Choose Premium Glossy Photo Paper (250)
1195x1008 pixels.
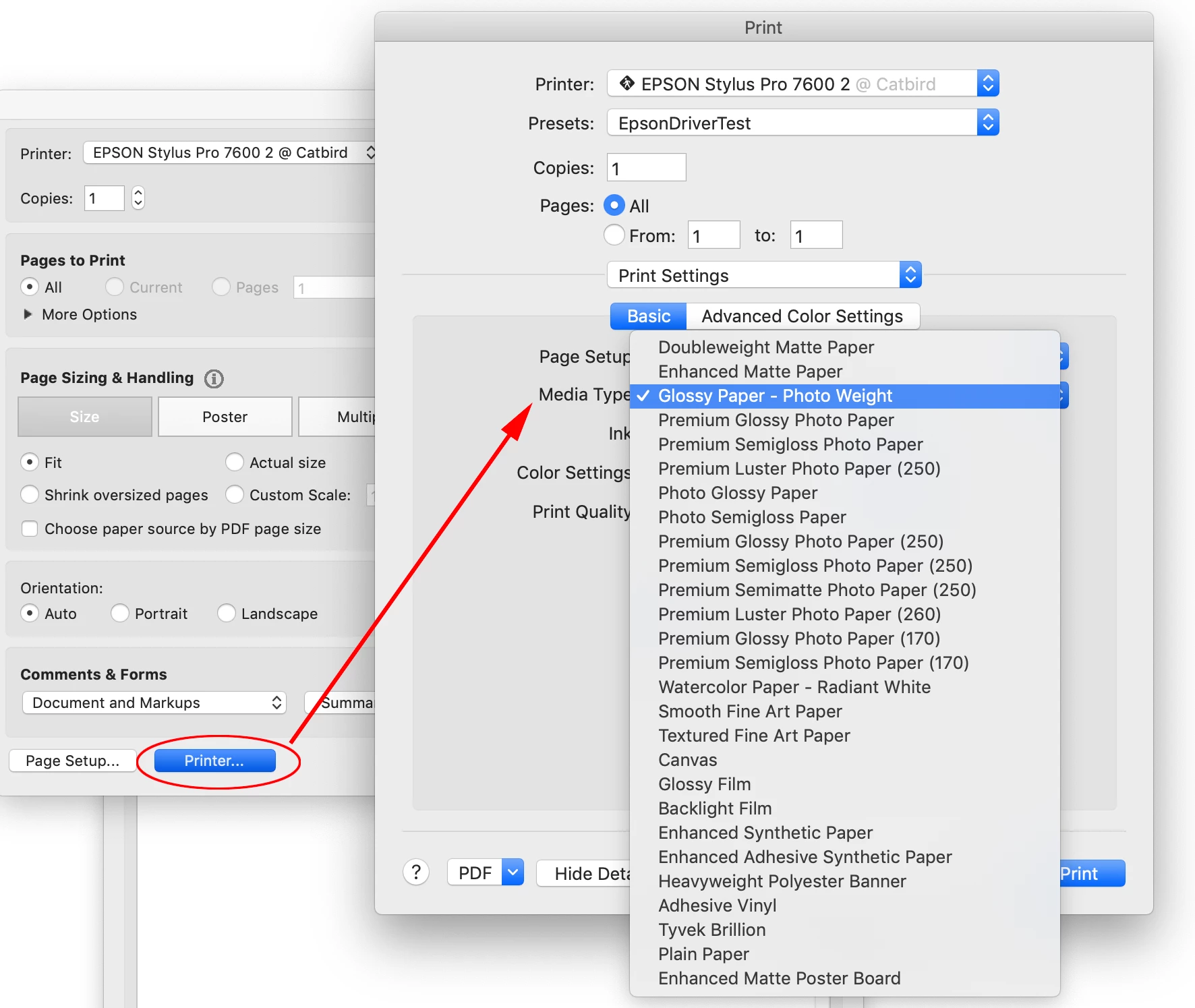click(x=844, y=541)
